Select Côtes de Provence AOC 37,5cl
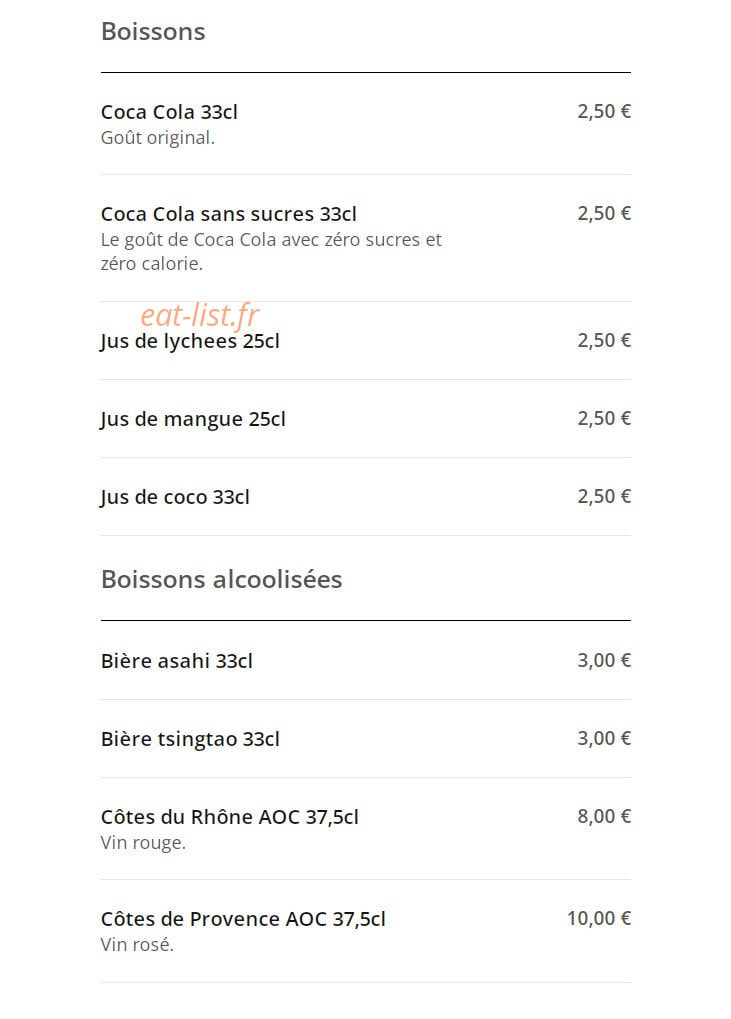731x1019 pixels. click(365, 931)
